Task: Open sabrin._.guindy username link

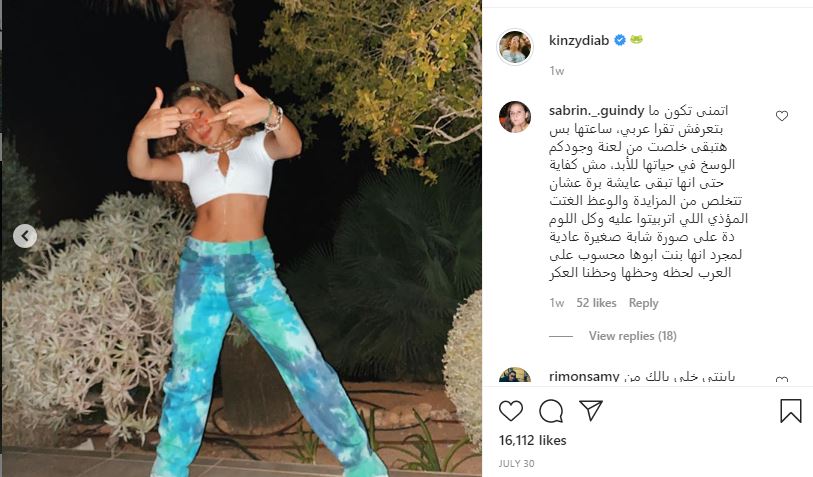Action: point(596,111)
